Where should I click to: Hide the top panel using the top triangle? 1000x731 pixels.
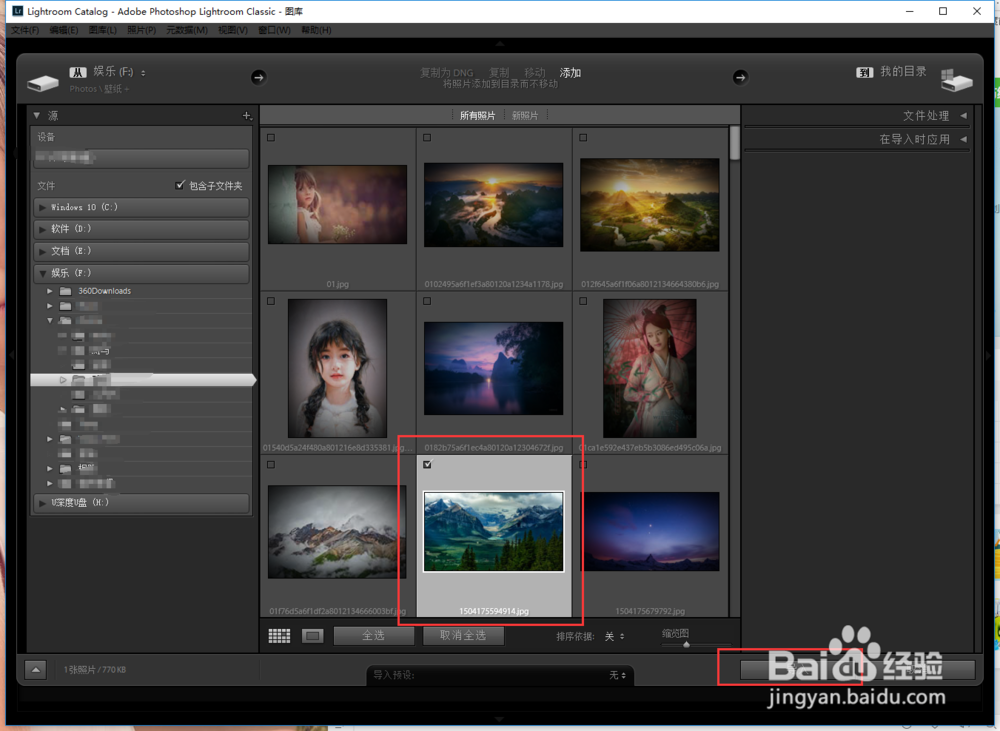pyautogui.click(x=500, y=44)
